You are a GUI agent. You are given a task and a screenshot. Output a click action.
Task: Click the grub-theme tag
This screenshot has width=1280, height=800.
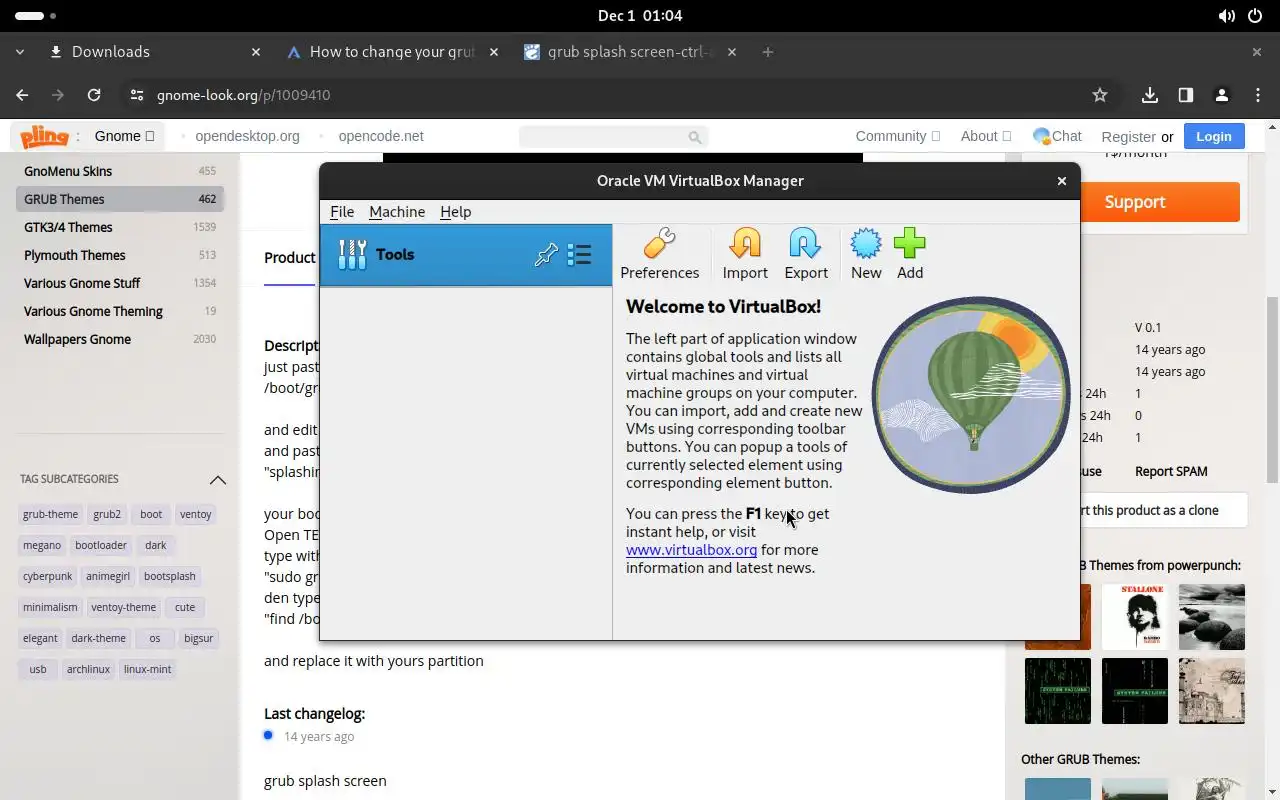coord(50,514)
